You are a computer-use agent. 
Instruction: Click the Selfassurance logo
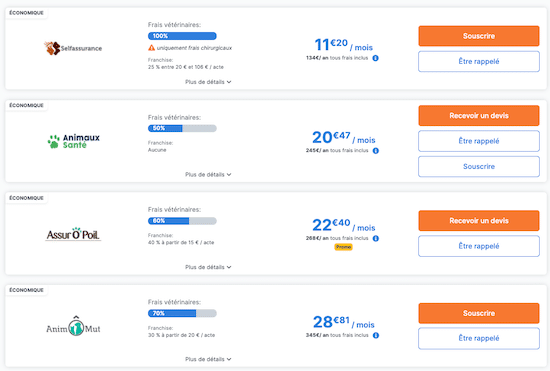pyautogui.click(x=73, y=48)
